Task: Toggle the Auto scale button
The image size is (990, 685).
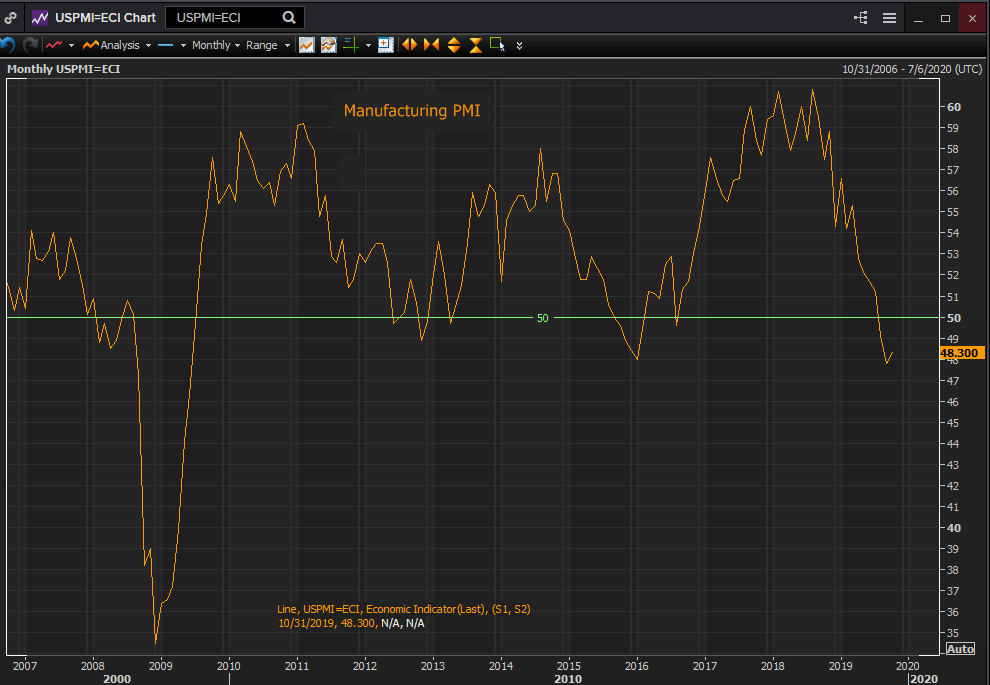Action: pos(960,649)
